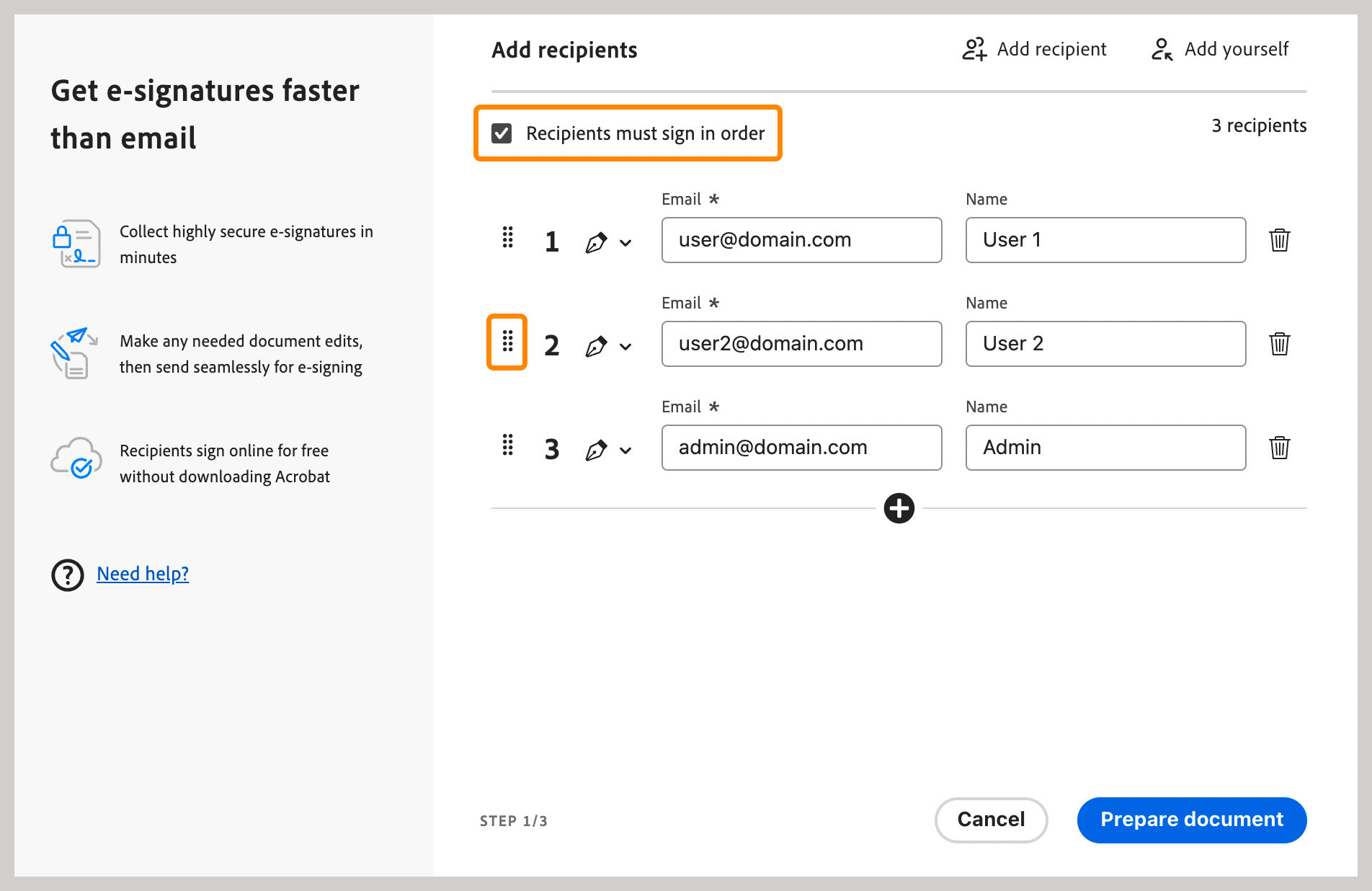Image resolution: width=1372 pixels, height=891 pixels.
Task: Click email field containing user@domain.com
Action: click(801, 240)
